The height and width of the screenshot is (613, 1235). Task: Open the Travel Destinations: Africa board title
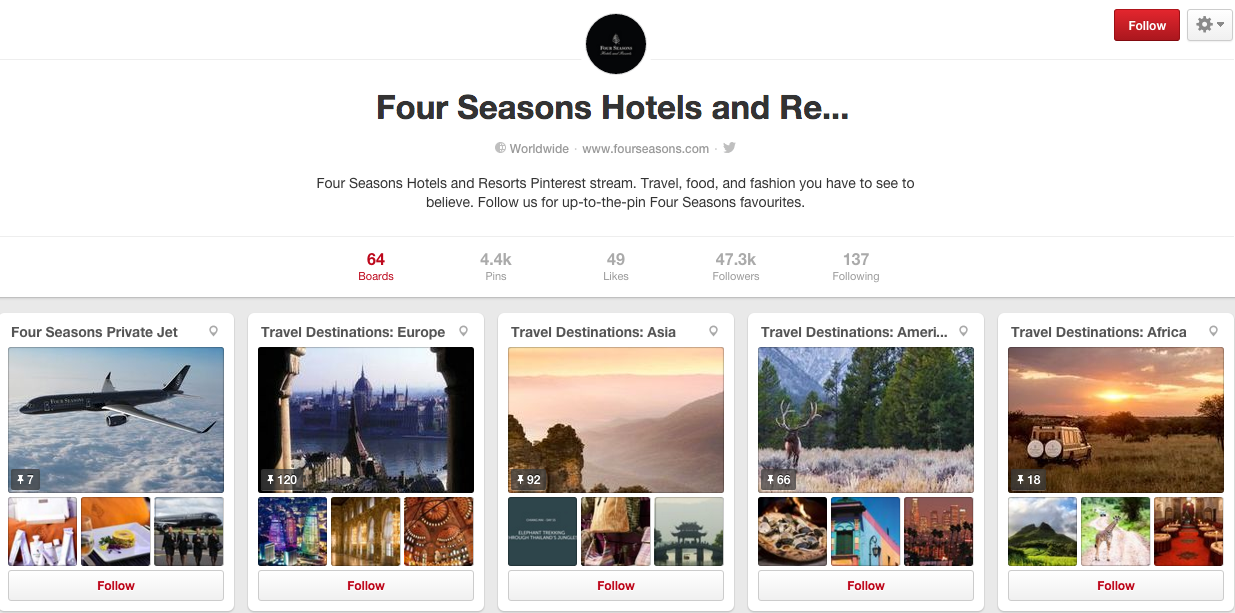1099,332
